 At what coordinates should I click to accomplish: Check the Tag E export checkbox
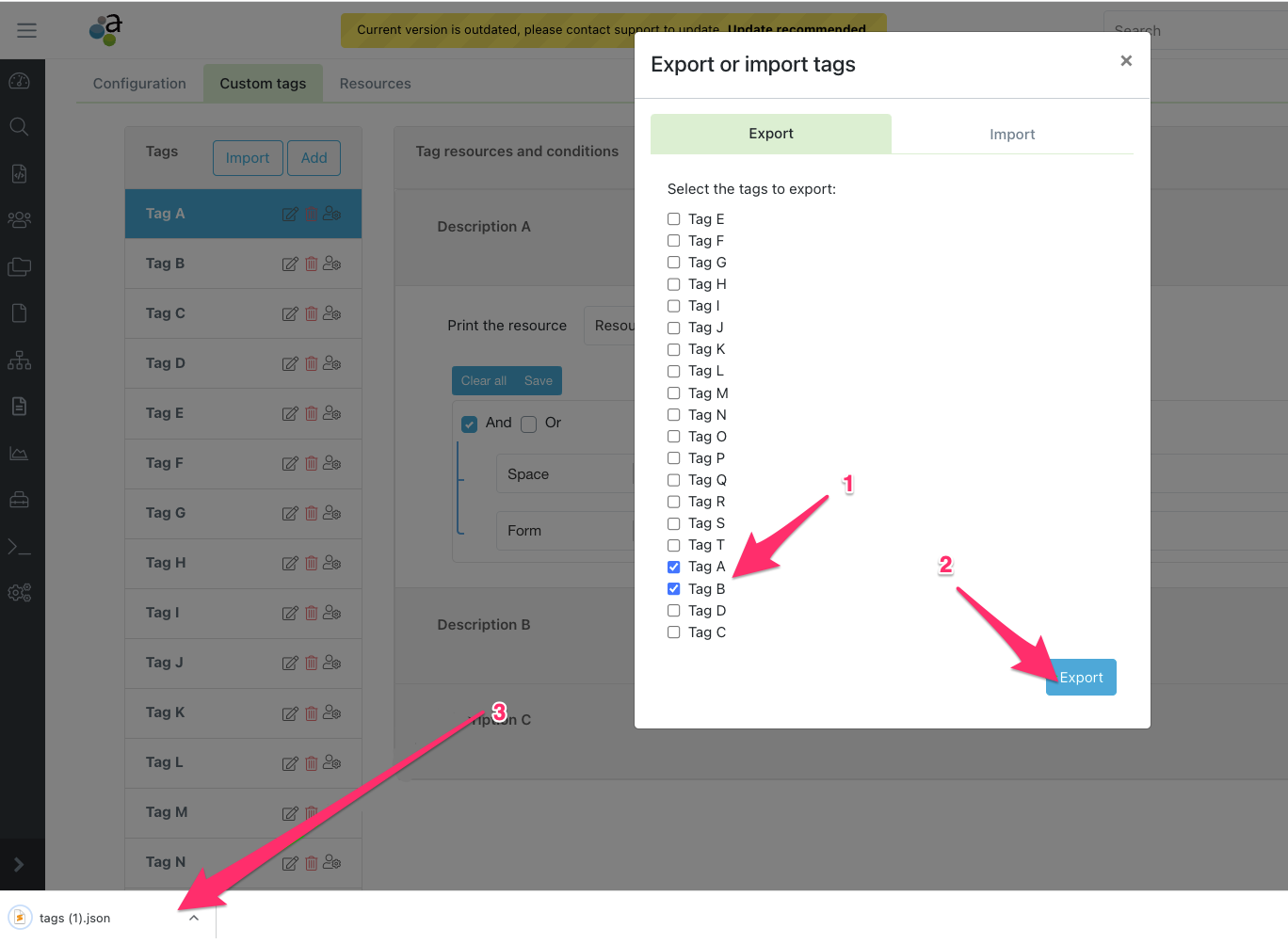[x=673, y=219]
